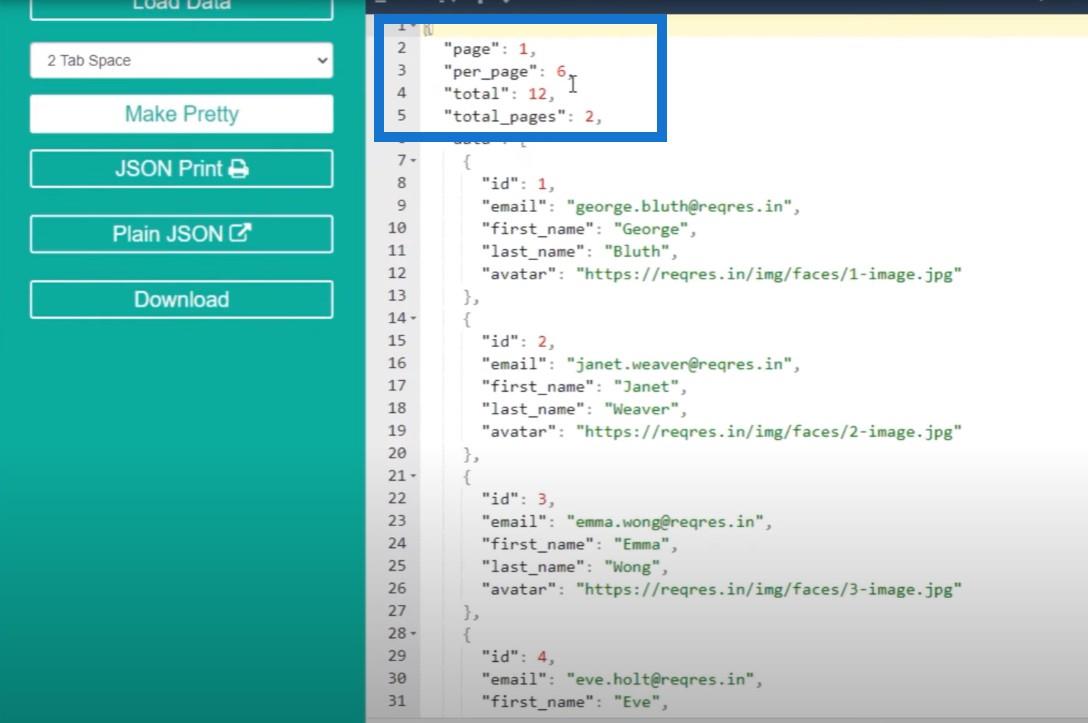The width and height of the screenshot is (1088, 723).
Task: Click the "George" first name value
Action: click(x=651, y=229)
